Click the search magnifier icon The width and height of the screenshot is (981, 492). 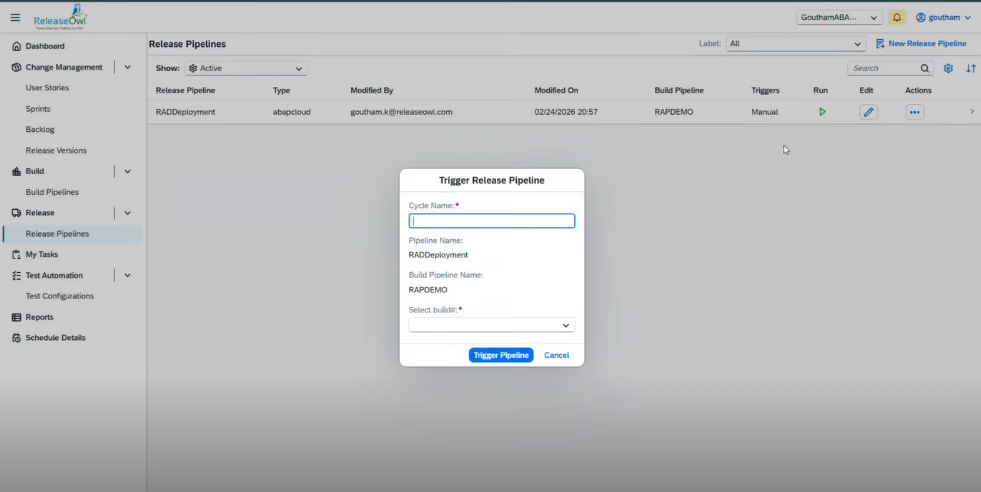pyautogui.click(x=924, y=69)
